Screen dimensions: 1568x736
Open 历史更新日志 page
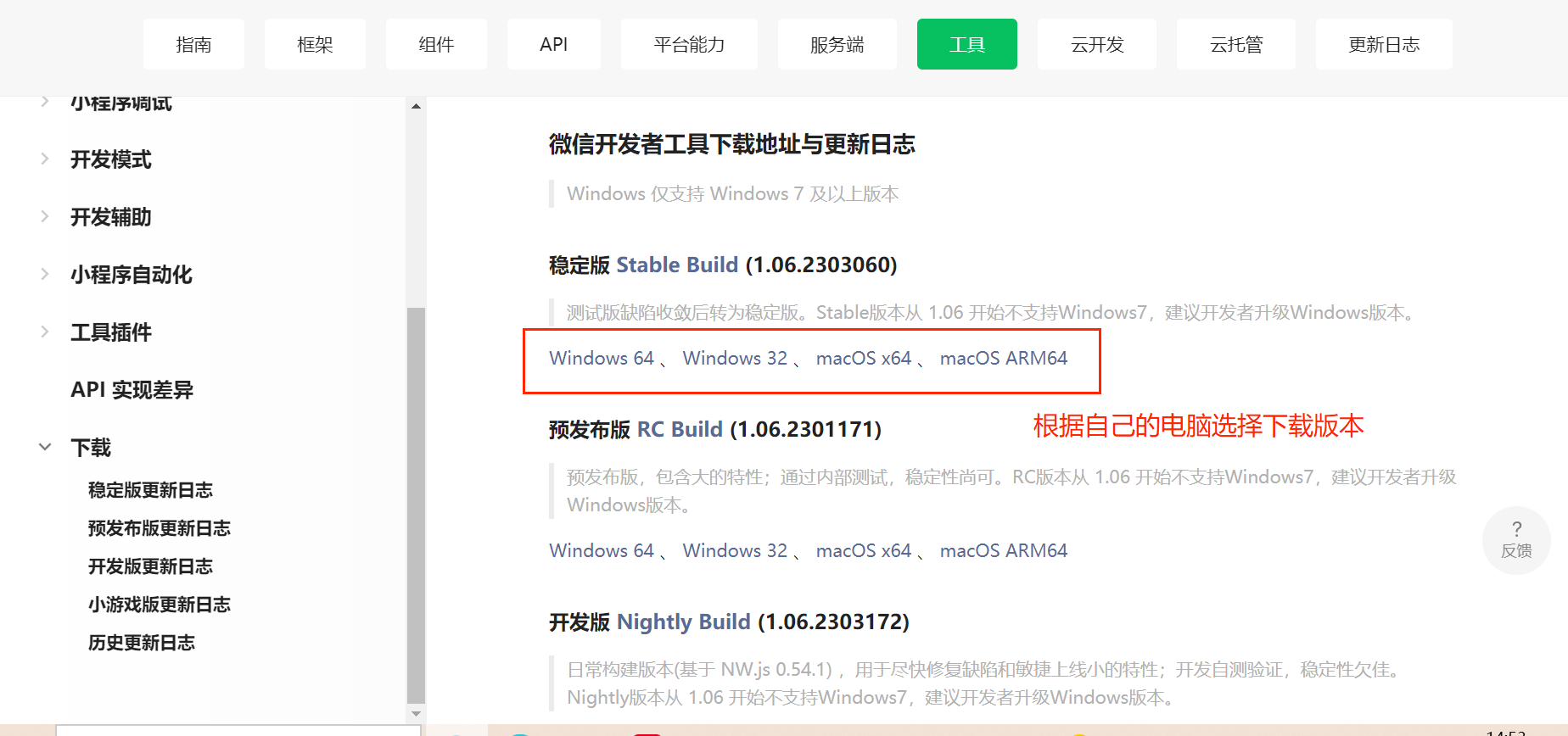click(142, 643)
